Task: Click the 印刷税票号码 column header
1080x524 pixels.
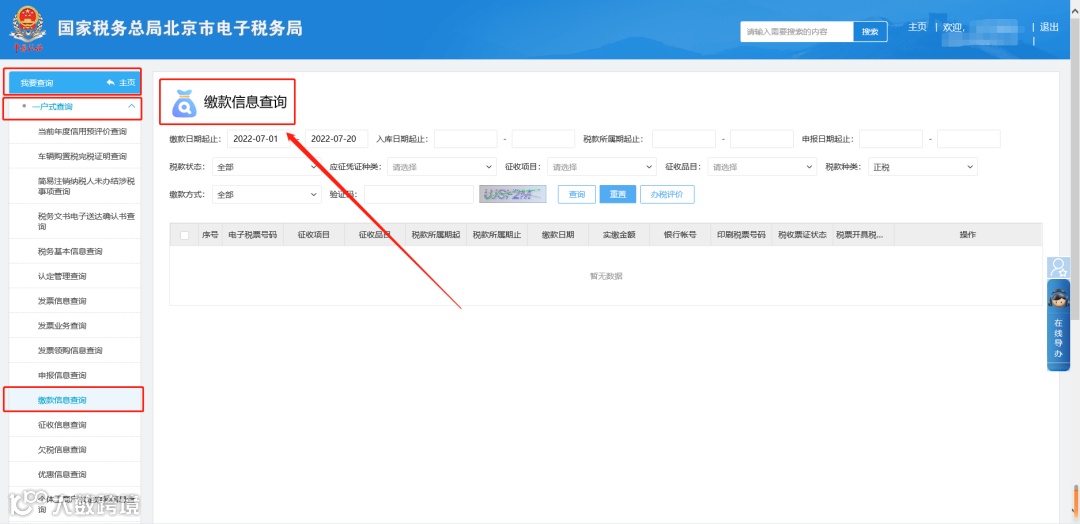Action: pyautogui.click(x=741, y=235)
